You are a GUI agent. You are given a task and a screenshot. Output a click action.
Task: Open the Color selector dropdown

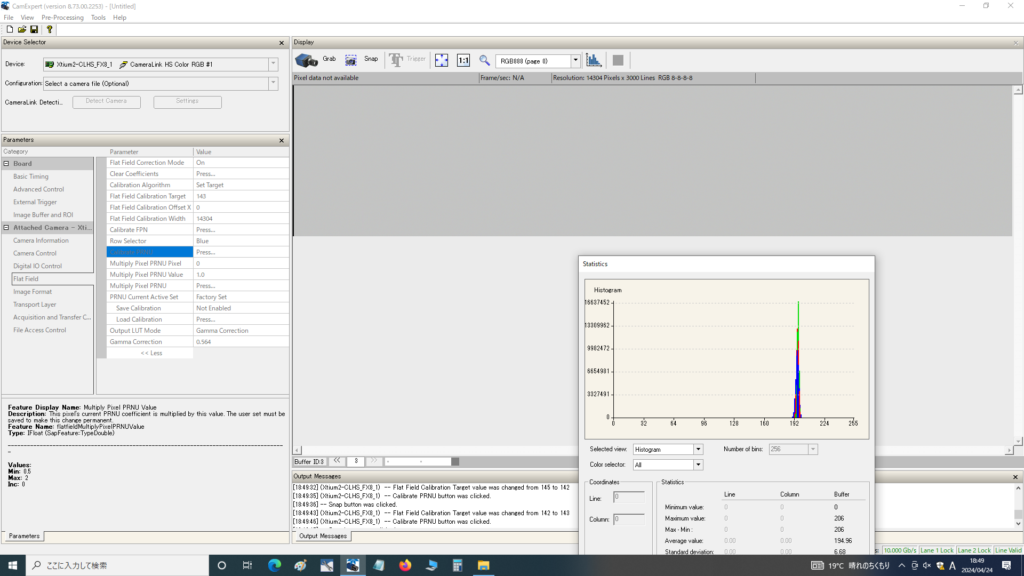[697, 465]
